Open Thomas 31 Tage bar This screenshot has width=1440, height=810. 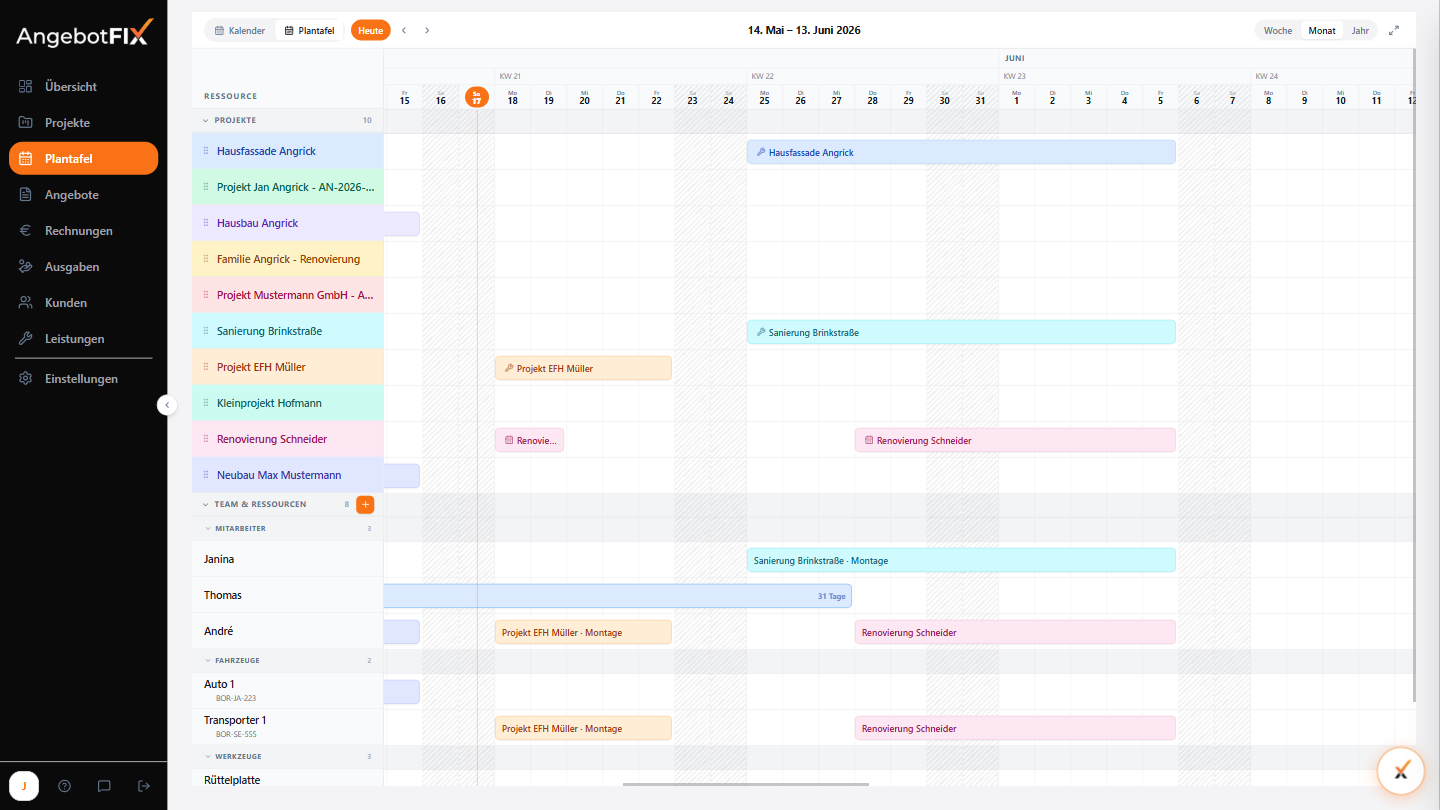click(618, 596)
